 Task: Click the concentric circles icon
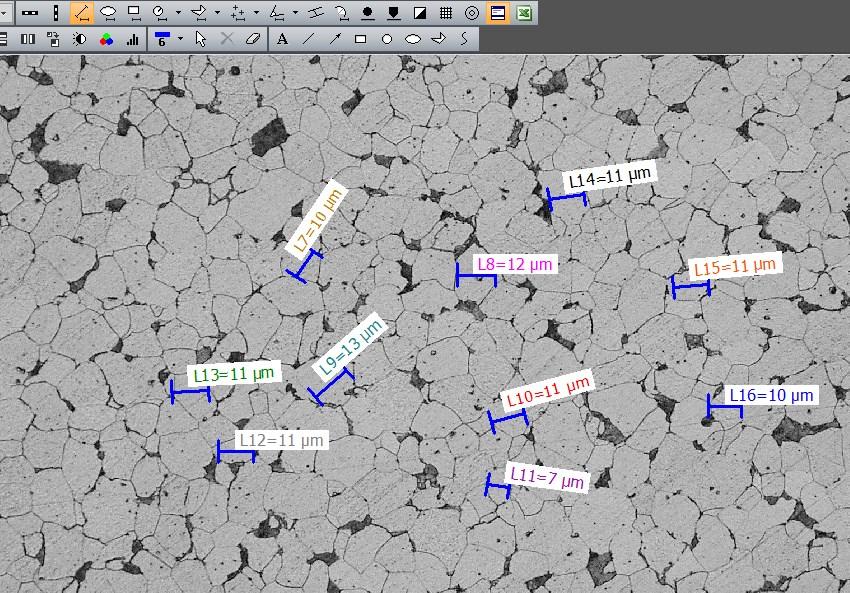472,12
